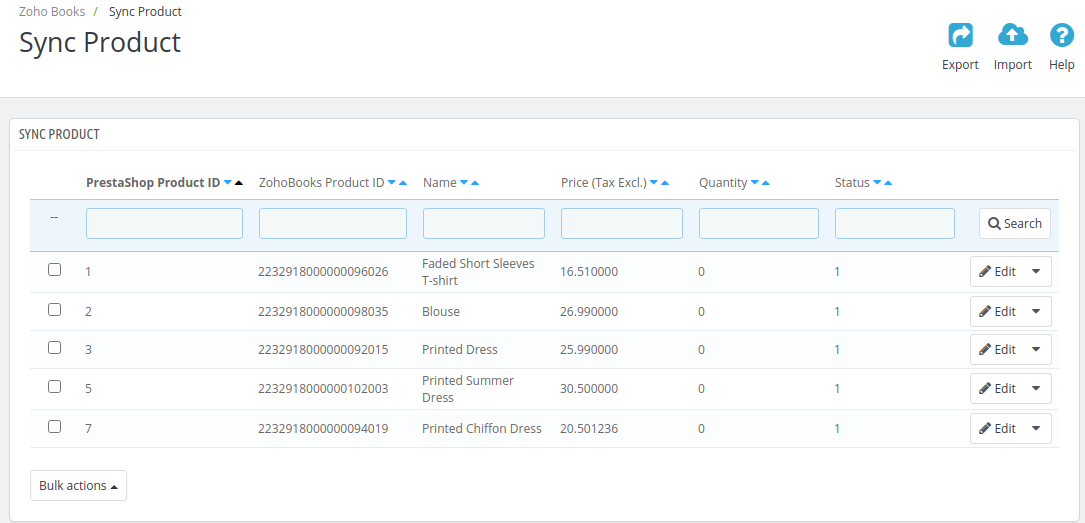Sort PrestaShop Product ID descending
This screenshot has height=523, width=1085.
tap(228, 183)
